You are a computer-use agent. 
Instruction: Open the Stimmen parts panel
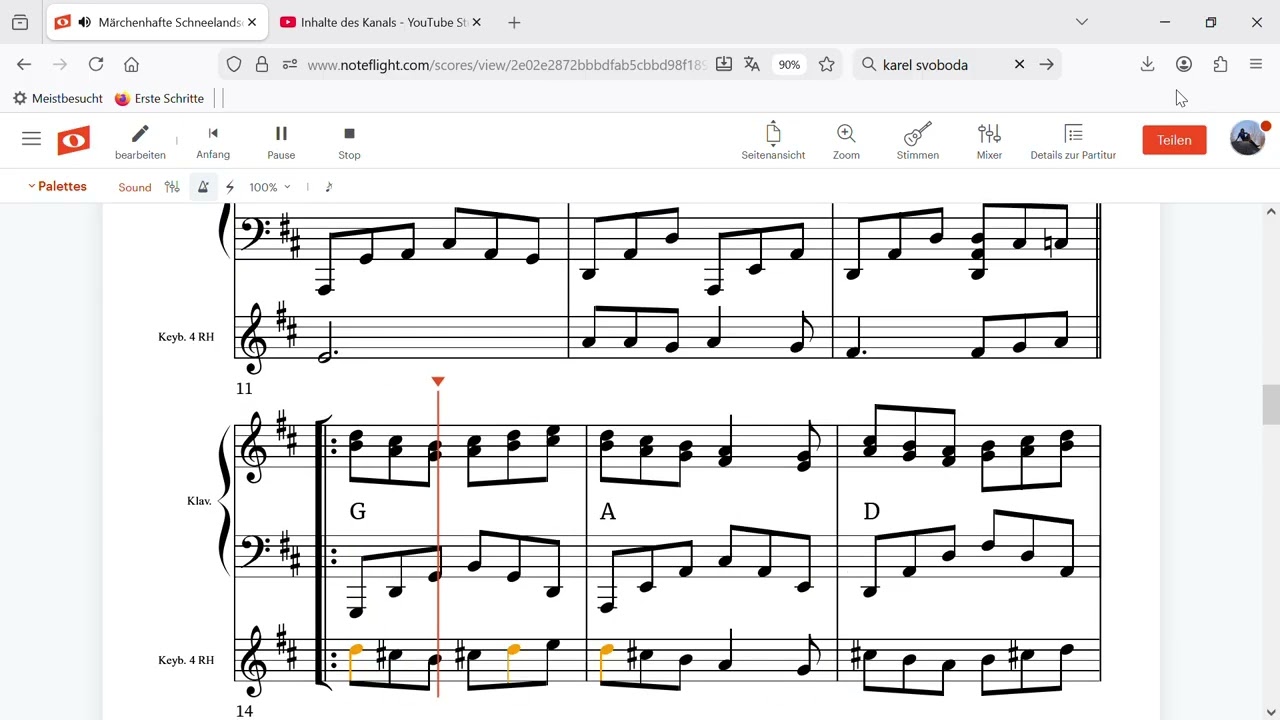[918, 141]
